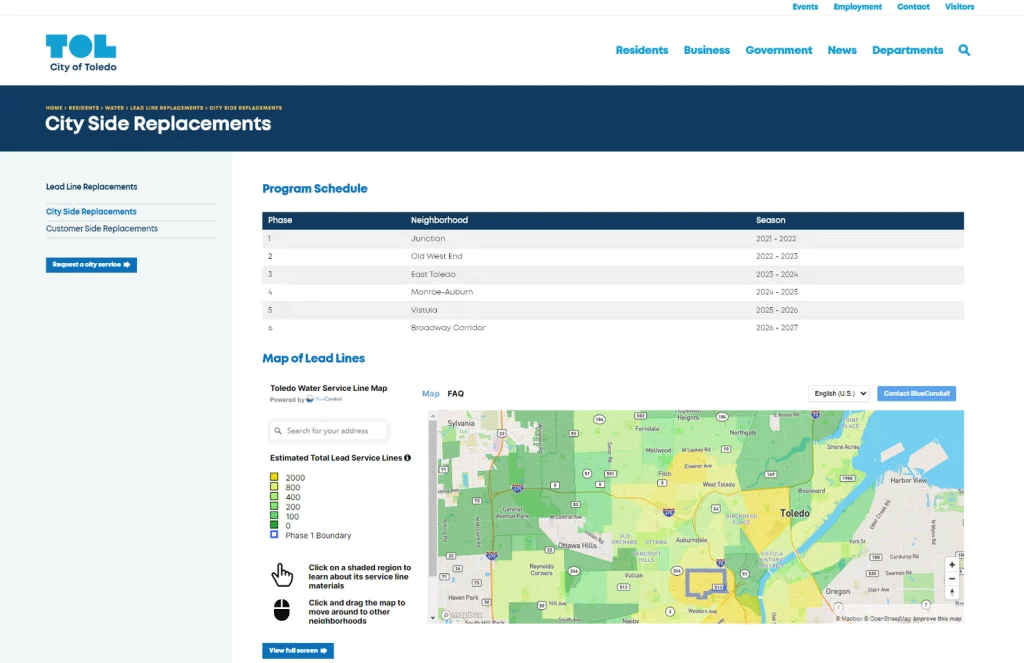This screenshot has width=1024, height=663.
Task: Zoom out on the lead lines map
Action: point(952,579)
